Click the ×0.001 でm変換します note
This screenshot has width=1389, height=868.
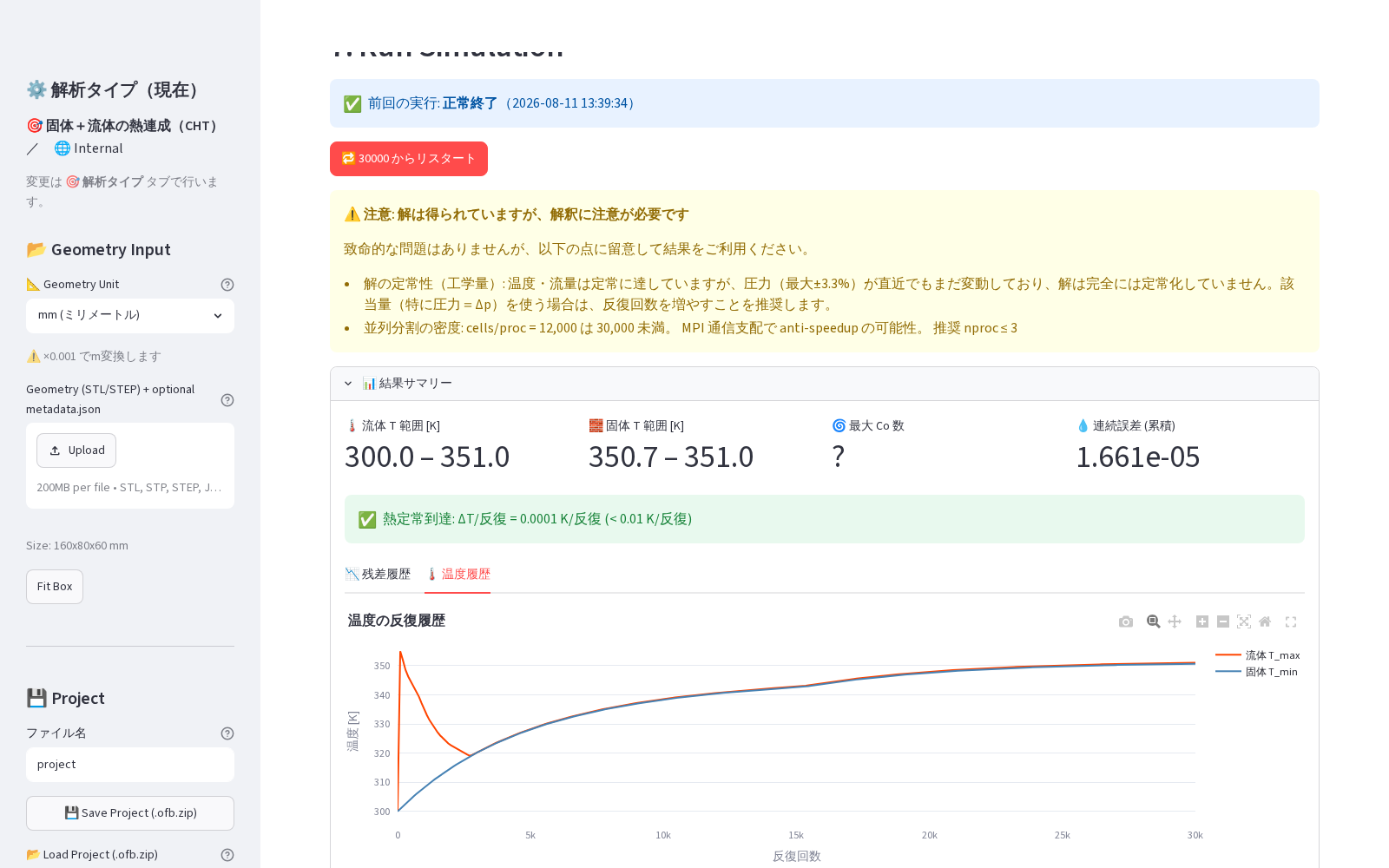point(94,357)
